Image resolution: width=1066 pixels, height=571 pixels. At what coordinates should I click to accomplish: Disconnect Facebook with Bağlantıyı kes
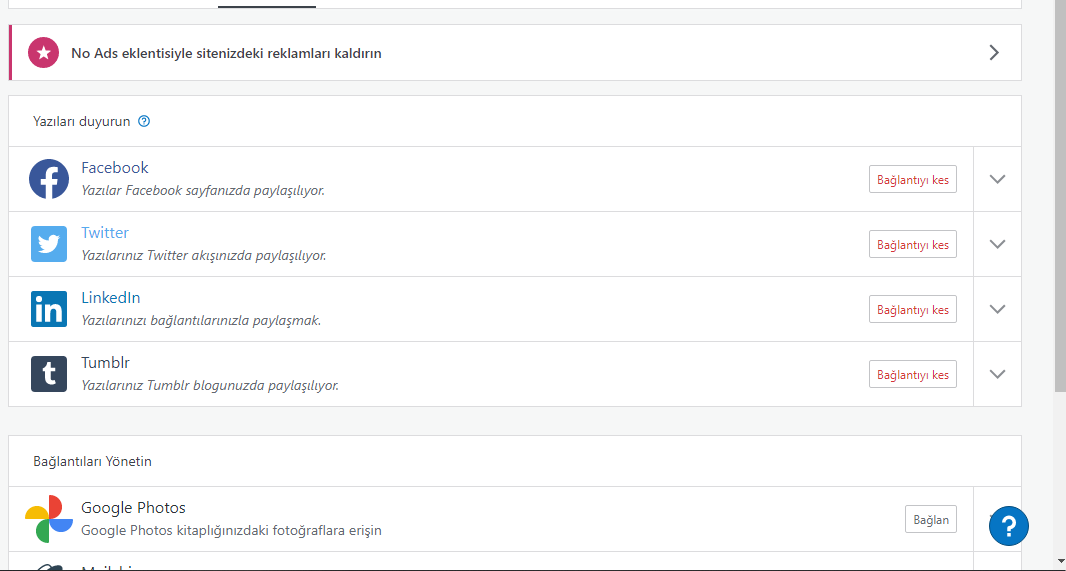[x=912, y=179]
